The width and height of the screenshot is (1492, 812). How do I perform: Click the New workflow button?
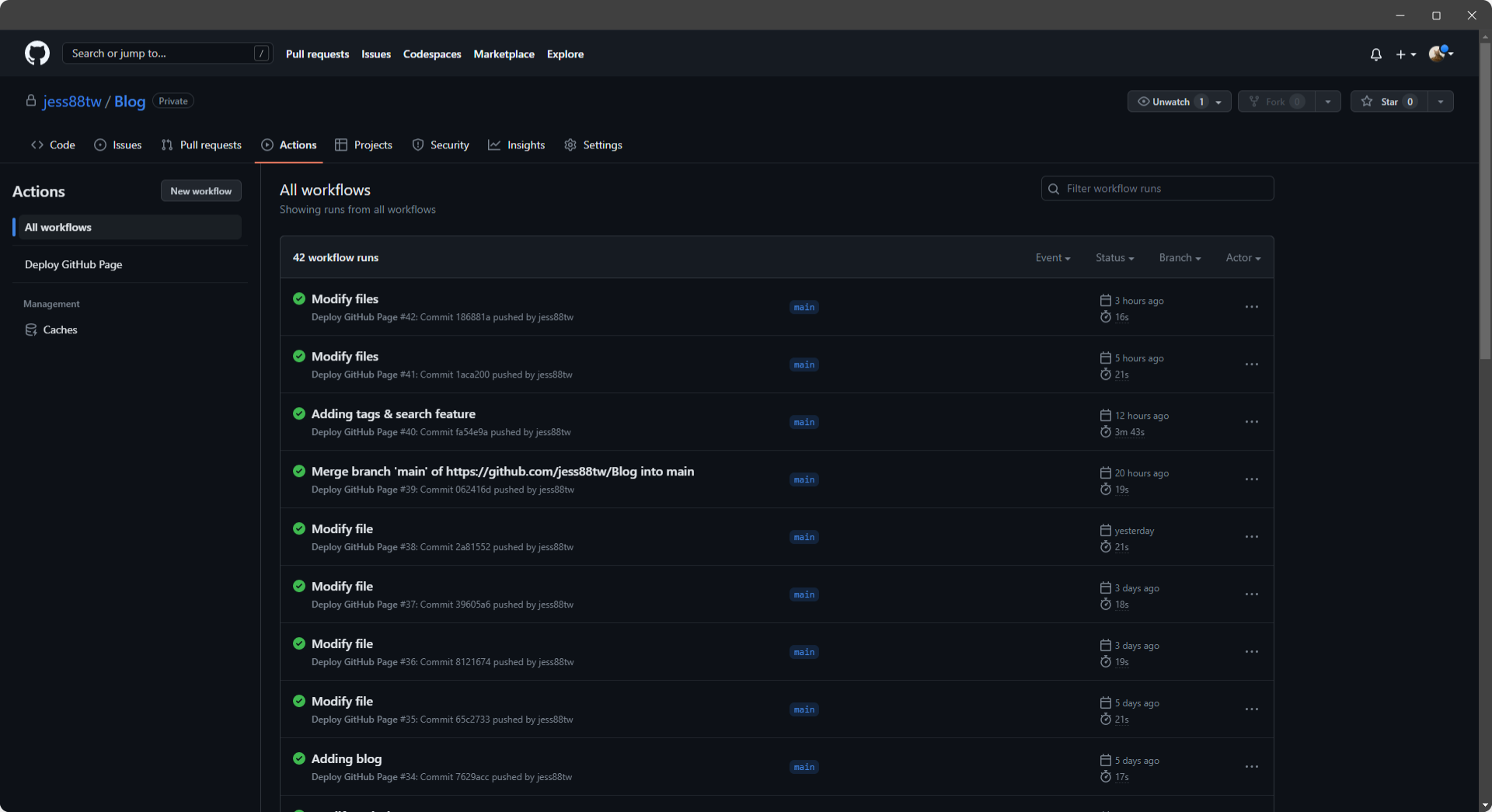201,191
